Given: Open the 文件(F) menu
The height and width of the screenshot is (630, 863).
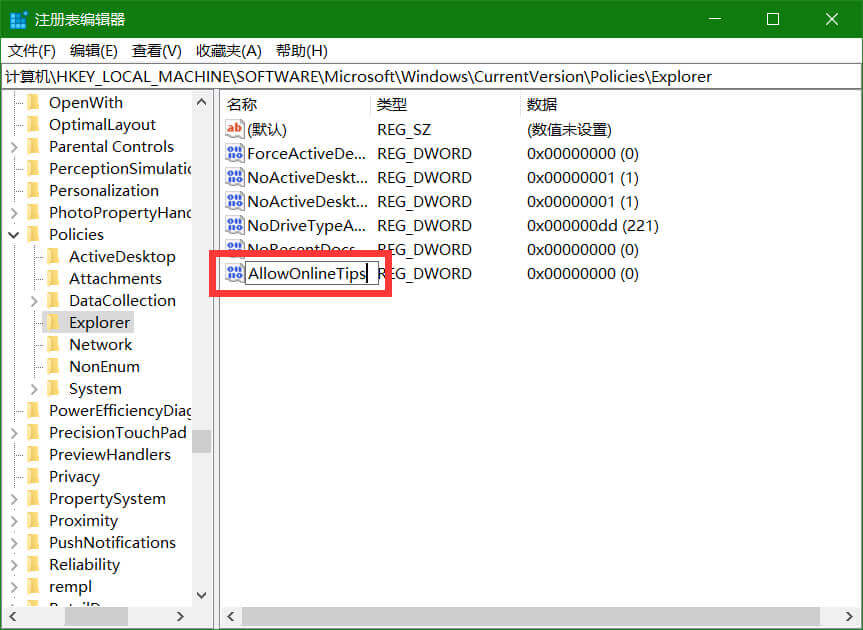Looking at the screenshot, I should pyautogui.click(x=32, y=51).
